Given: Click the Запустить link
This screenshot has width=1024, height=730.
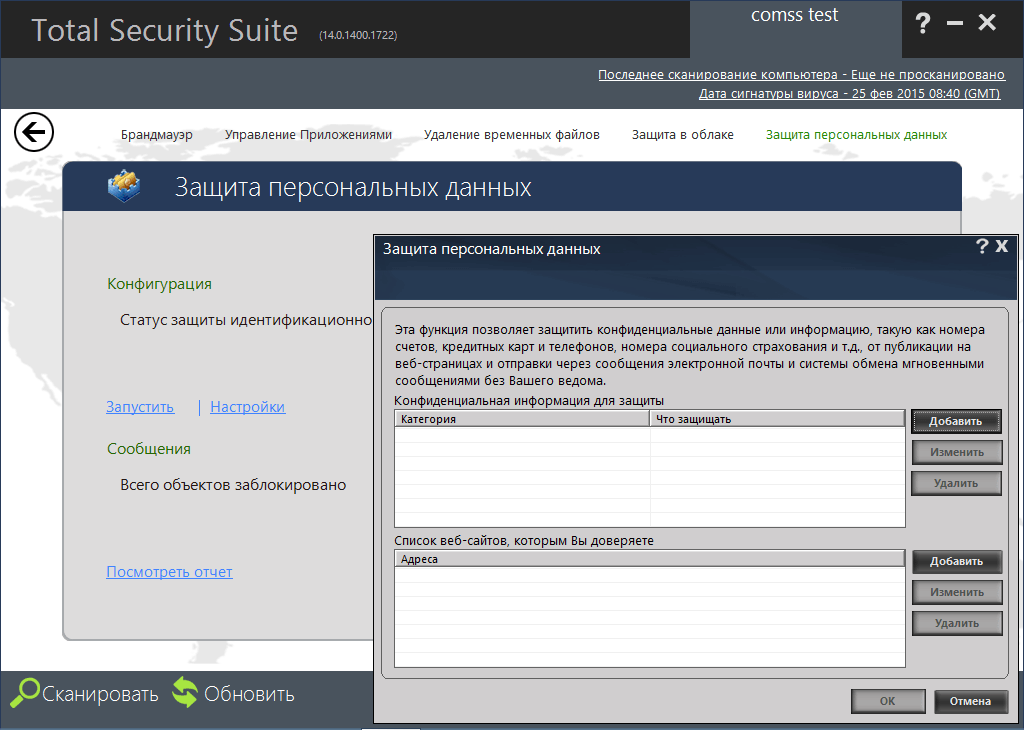Looking at the screenshot, I should [x=139, y=407].
